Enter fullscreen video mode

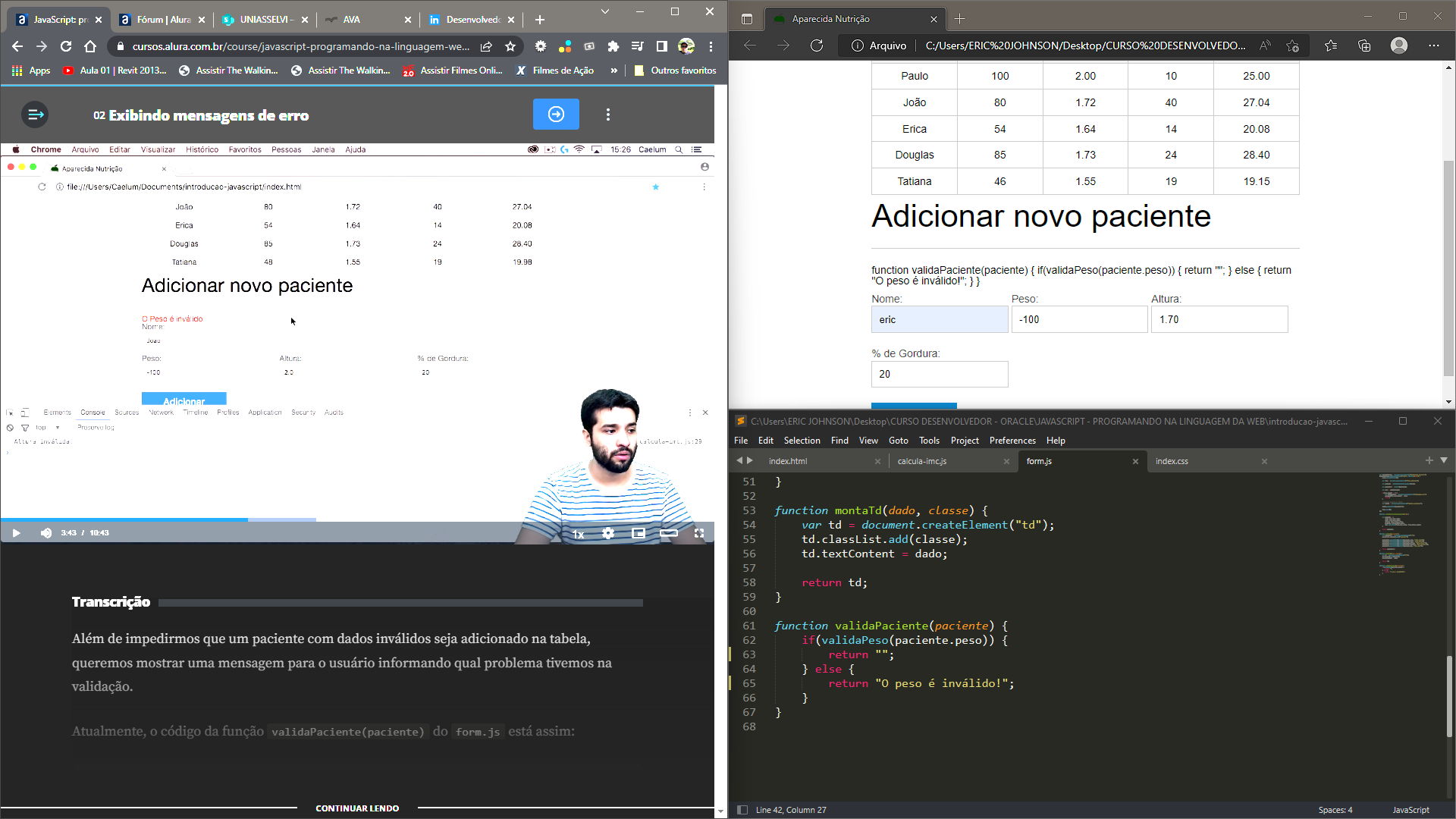(699, 533)
